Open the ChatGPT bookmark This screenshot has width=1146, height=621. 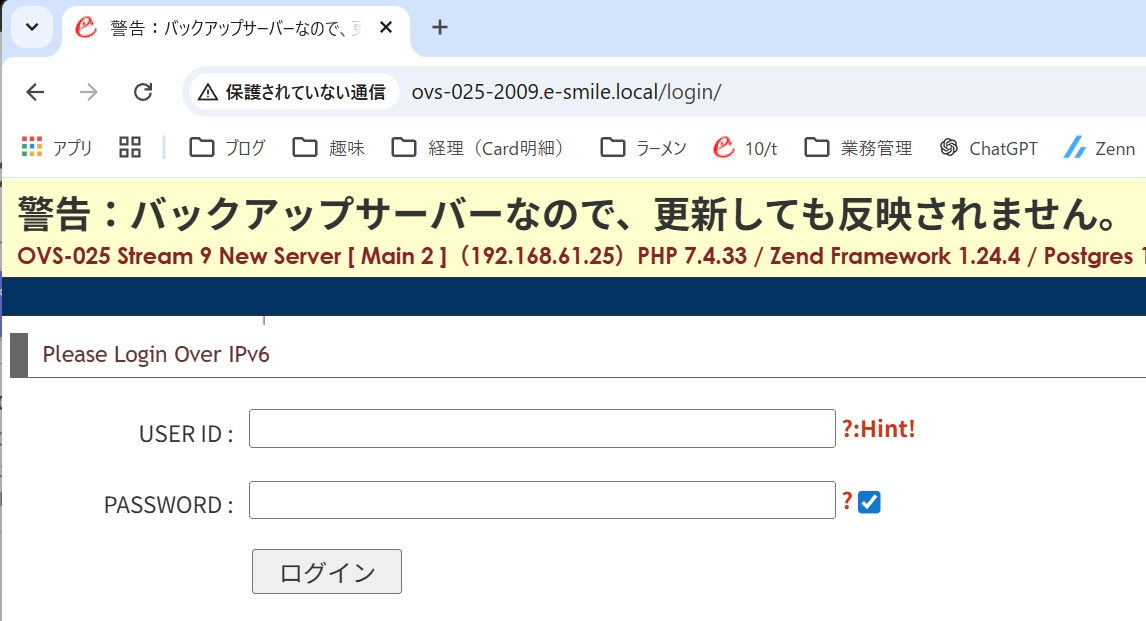point(988,148)
